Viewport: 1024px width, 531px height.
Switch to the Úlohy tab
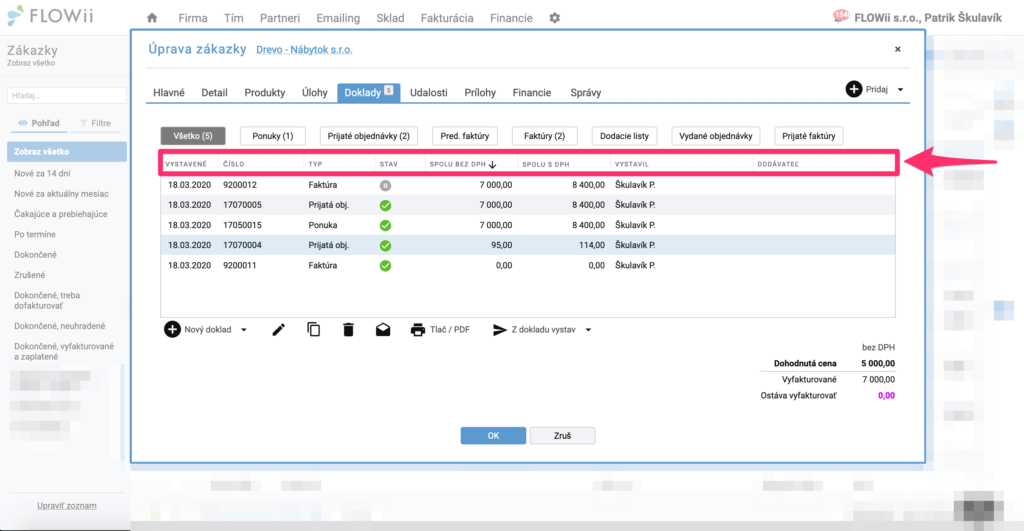pos(314,93)
